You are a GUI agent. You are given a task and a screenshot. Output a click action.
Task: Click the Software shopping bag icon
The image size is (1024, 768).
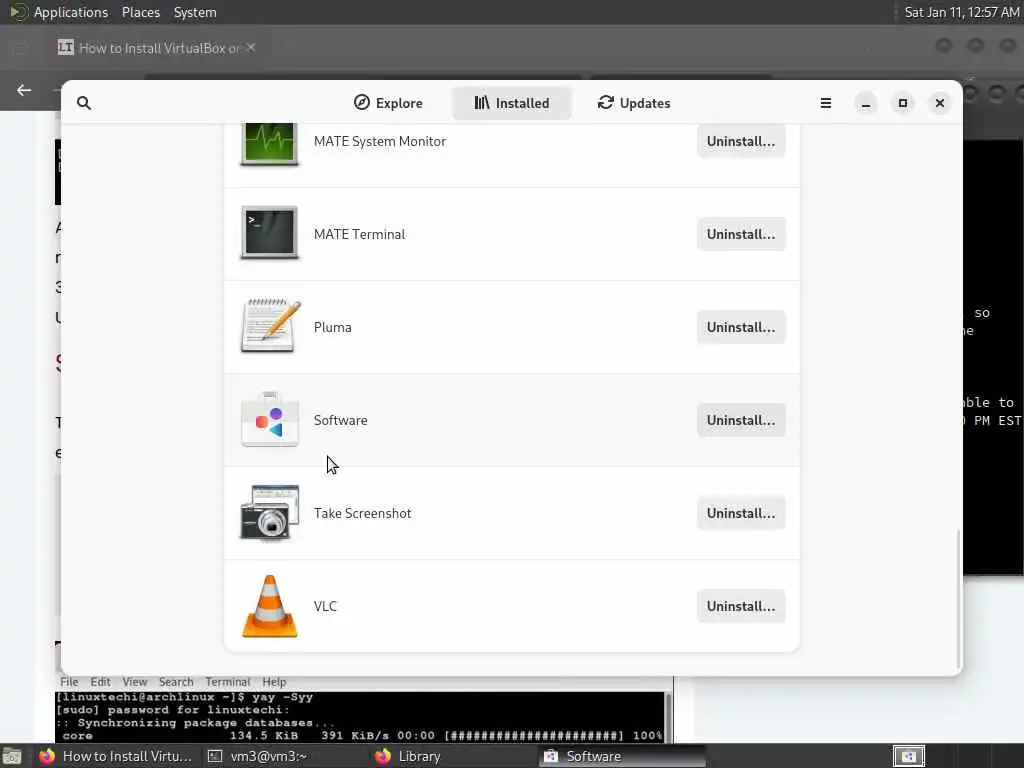coord(270,419)
